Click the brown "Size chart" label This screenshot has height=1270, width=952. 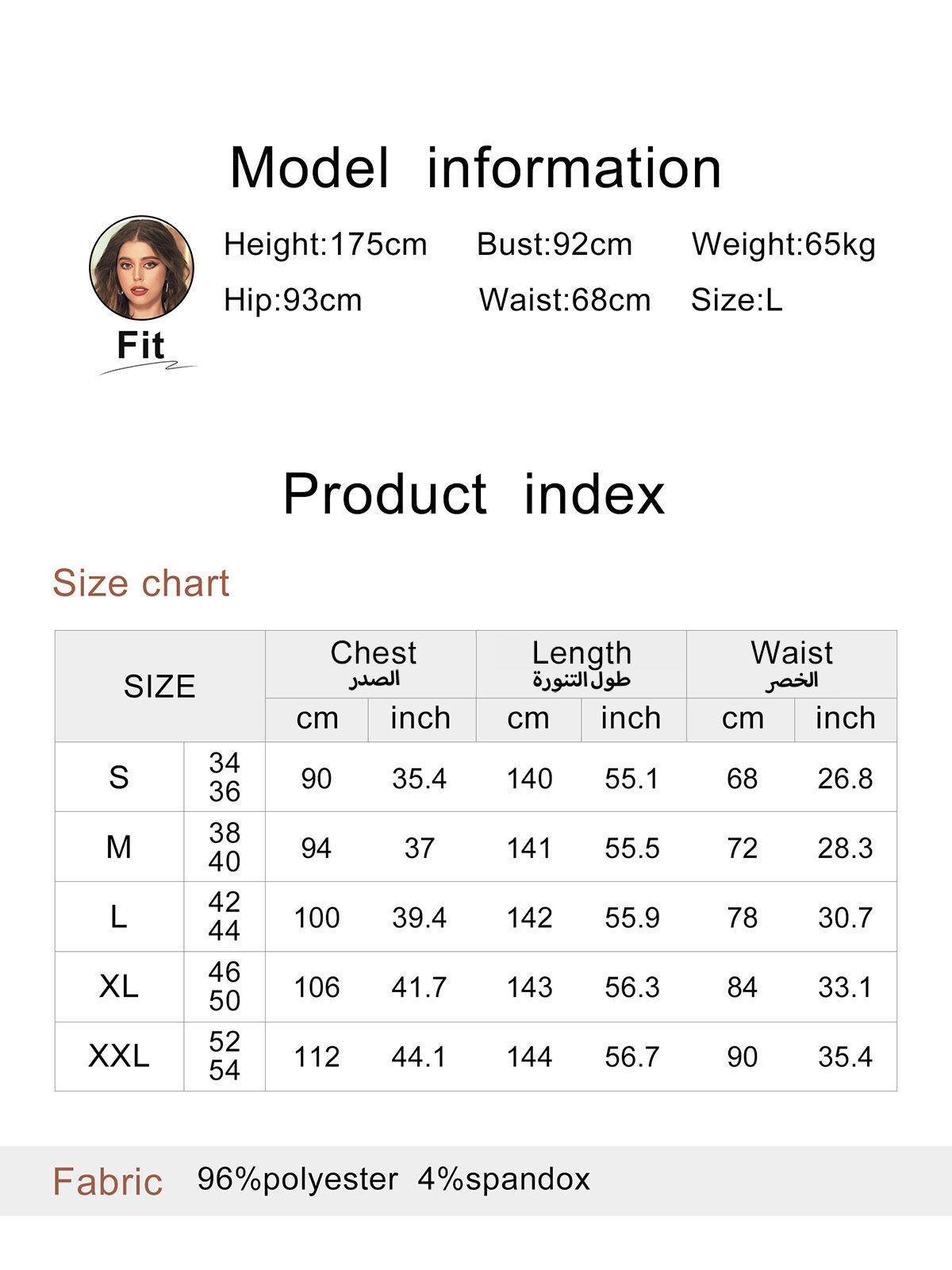[x=141, y=583]
